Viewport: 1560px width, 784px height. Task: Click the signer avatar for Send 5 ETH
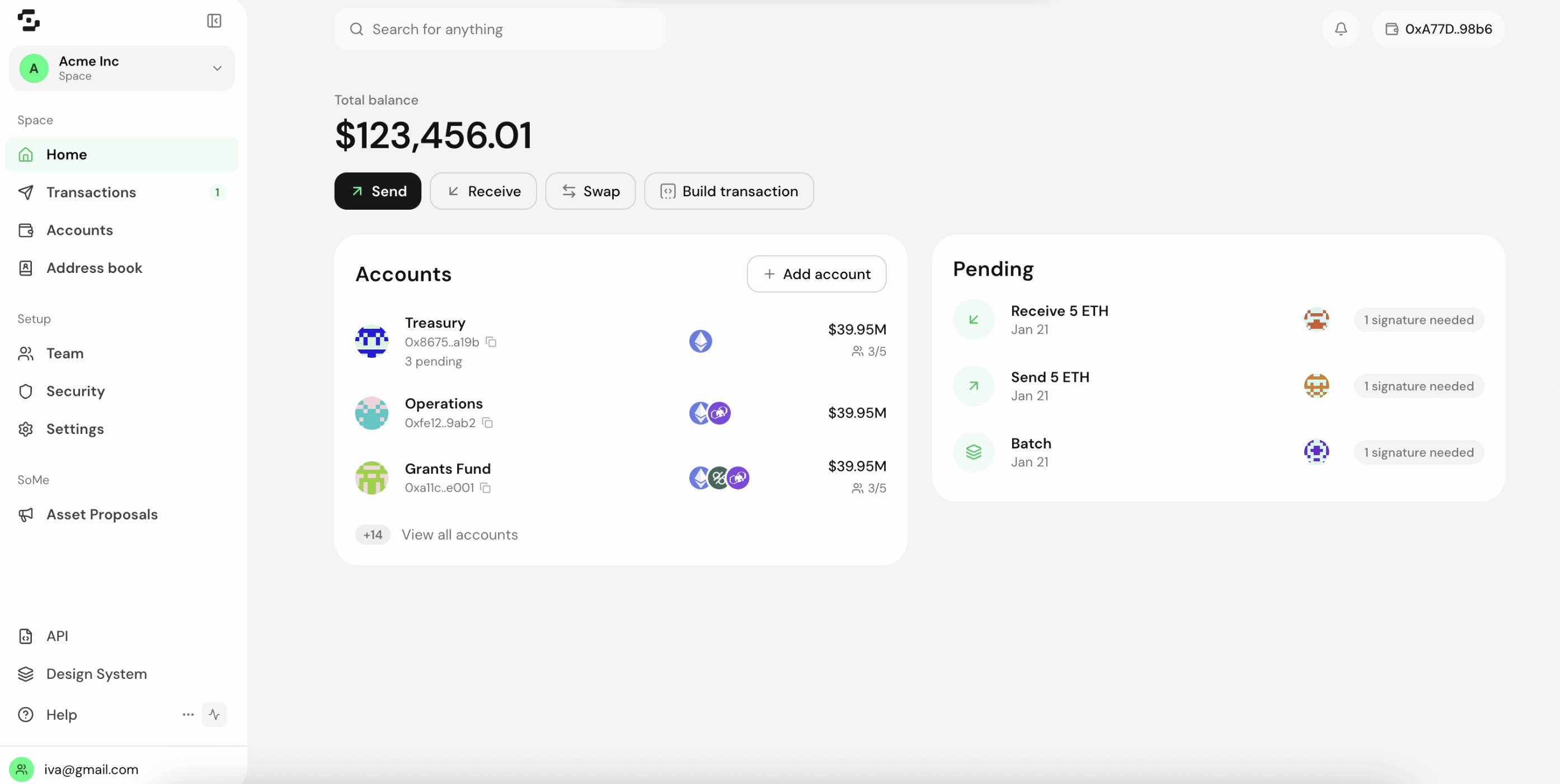(x=1317, y=386)
